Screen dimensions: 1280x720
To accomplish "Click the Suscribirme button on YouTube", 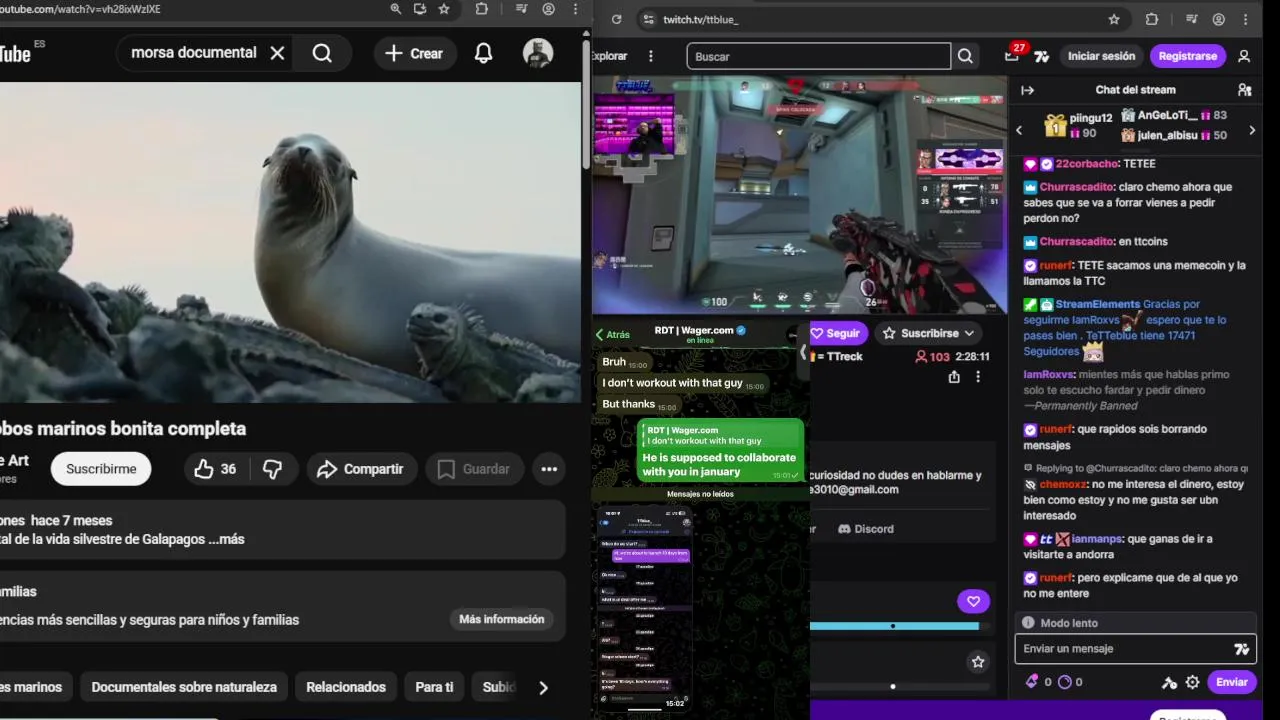I will click(101, 469).
